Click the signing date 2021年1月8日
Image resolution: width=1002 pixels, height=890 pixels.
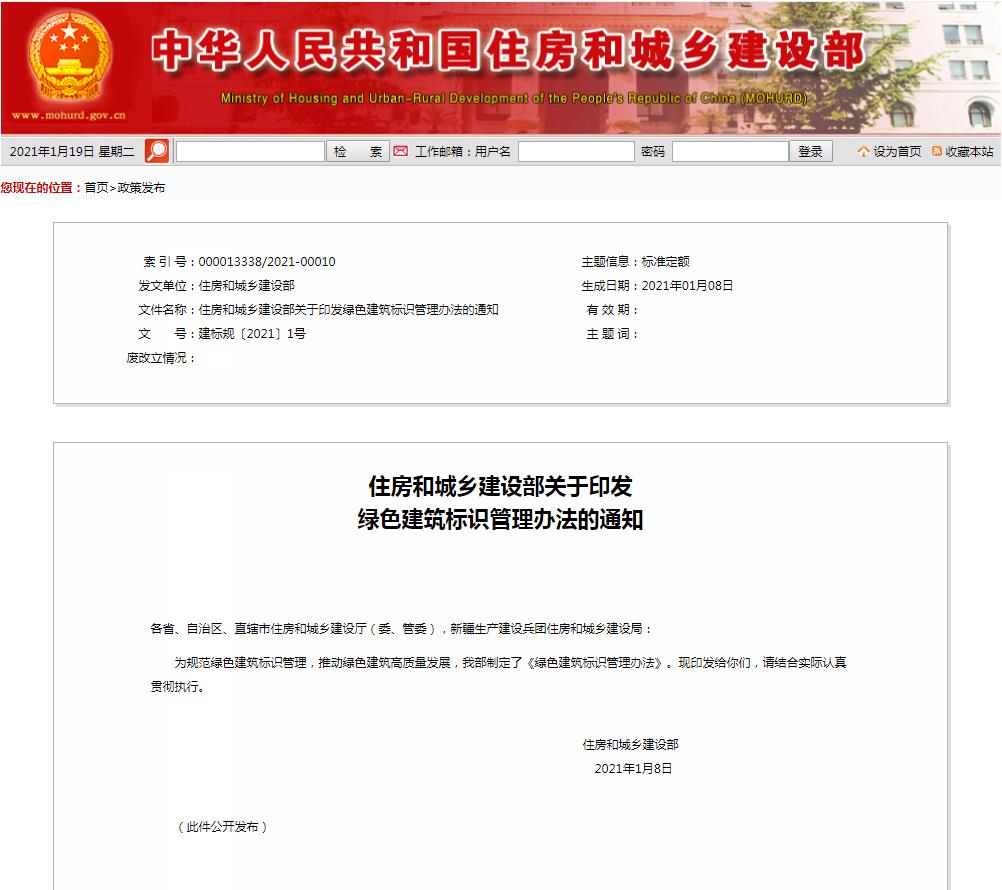click(x=633, y=769)
